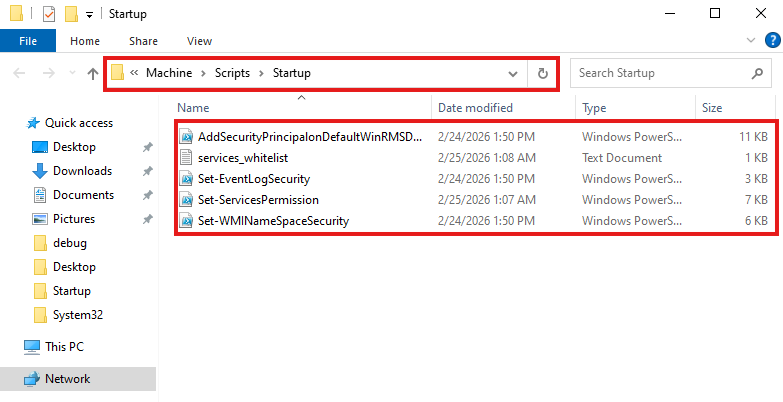Image resolution: width=783 pixels, height=402 pixels.
Task: Select This PC in navigation pane
Action: point(66,346)
